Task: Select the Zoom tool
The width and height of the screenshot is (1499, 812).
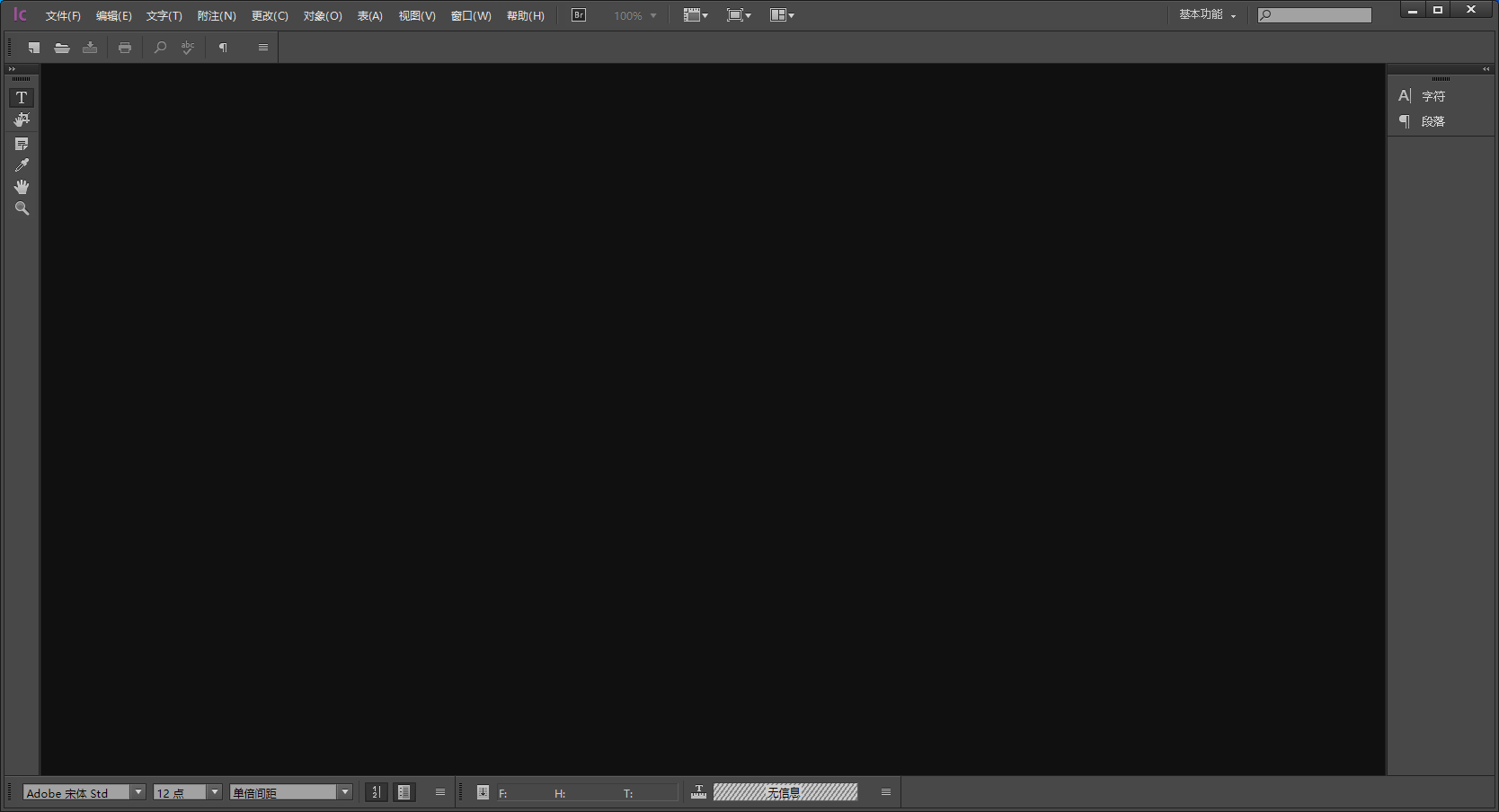Action: pyautogui.click(x=21, y=207)
